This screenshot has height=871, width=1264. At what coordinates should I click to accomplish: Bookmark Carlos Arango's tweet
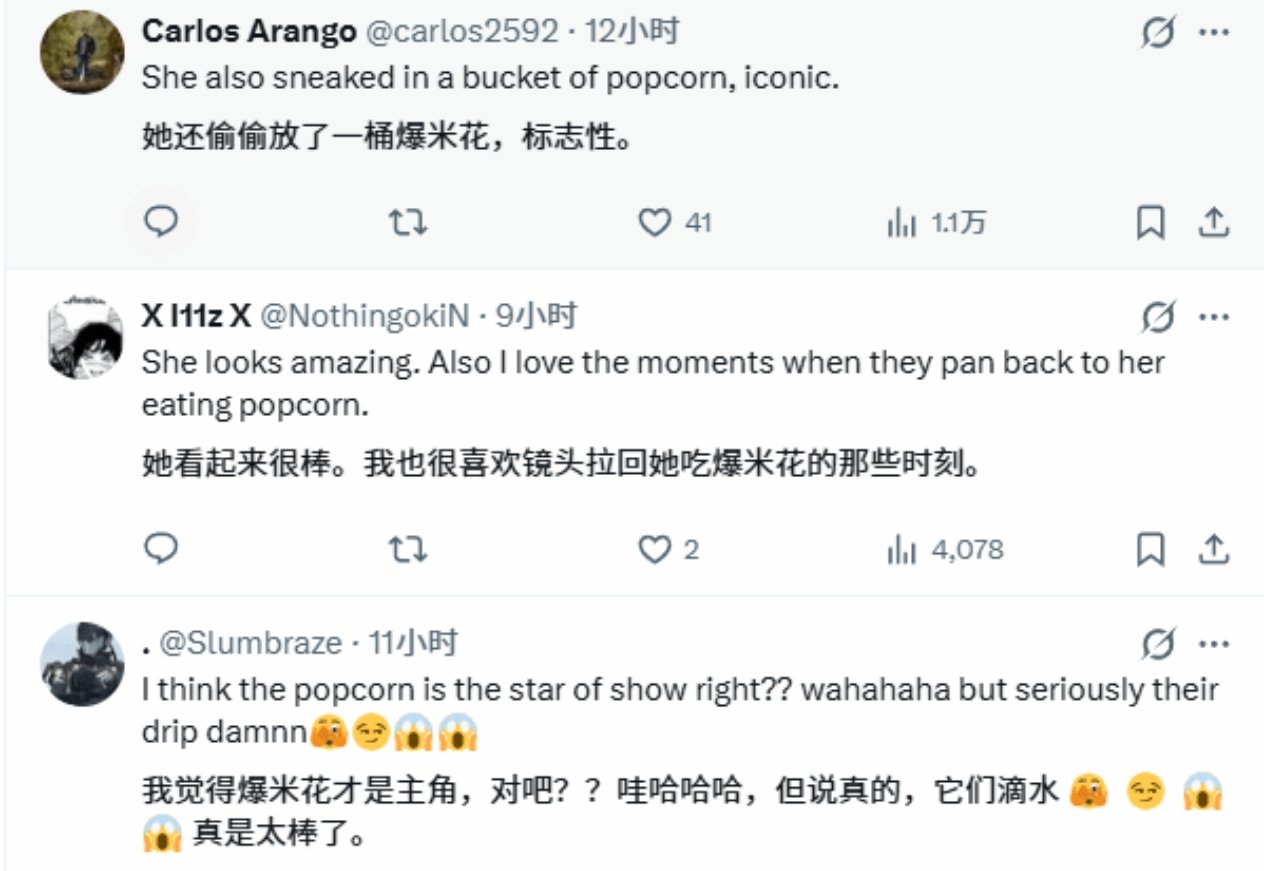(x=1150, y=222)
